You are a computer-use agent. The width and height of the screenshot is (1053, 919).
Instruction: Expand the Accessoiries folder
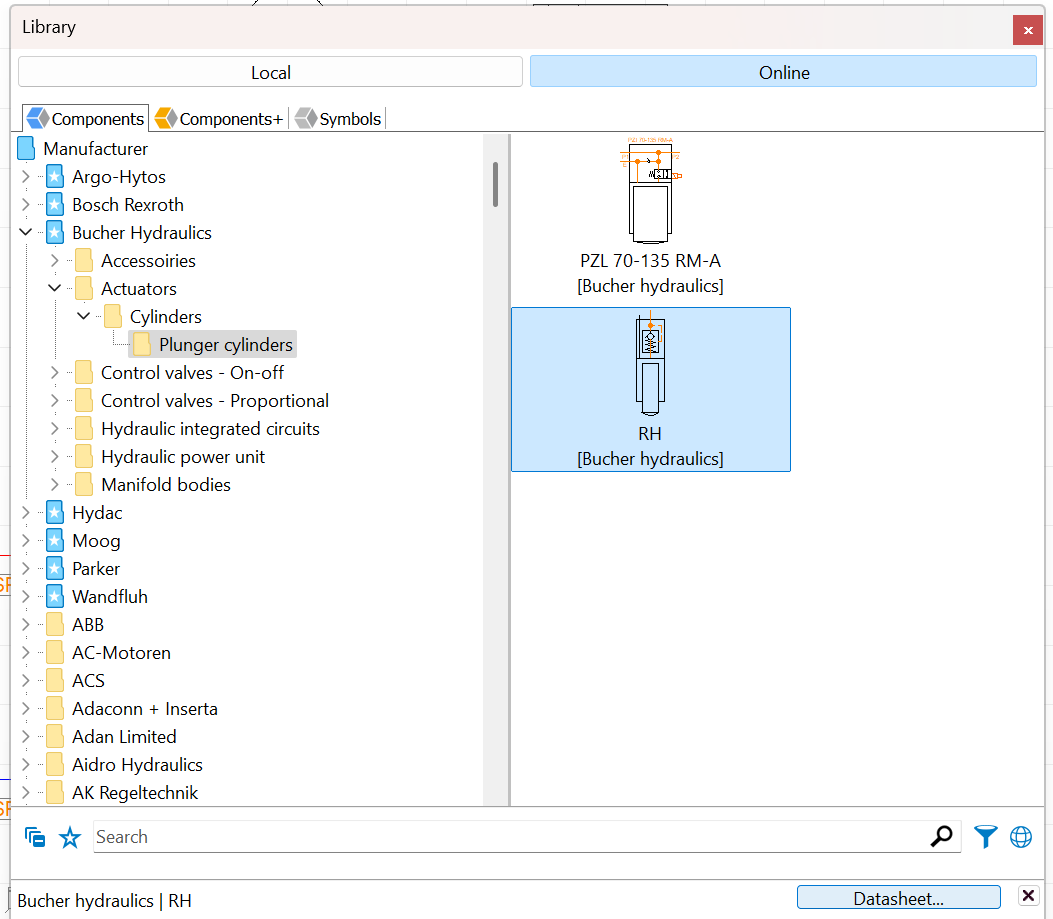click(x=55, y=261)
